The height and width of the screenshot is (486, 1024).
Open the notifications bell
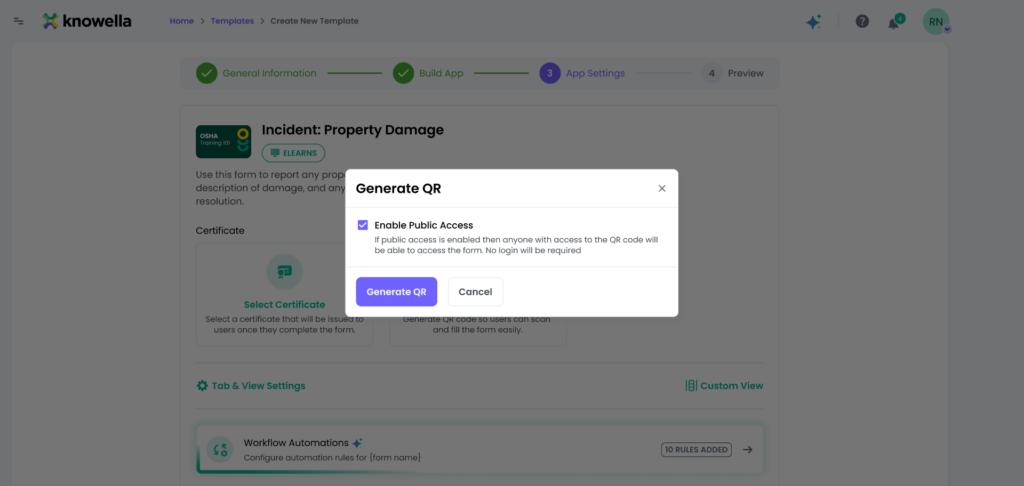tap(894, 22)
